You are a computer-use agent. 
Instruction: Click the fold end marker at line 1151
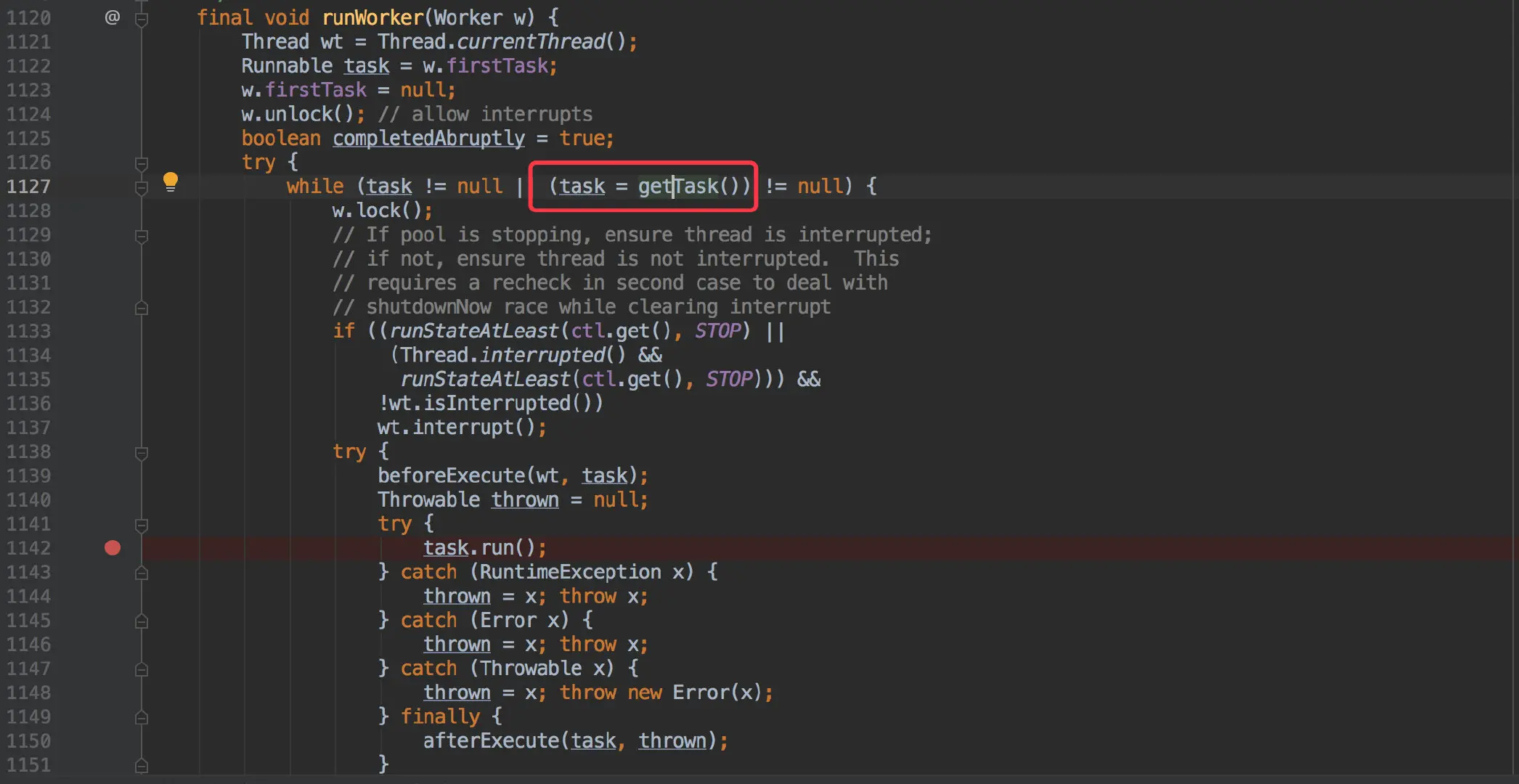(x=142, y=765)
